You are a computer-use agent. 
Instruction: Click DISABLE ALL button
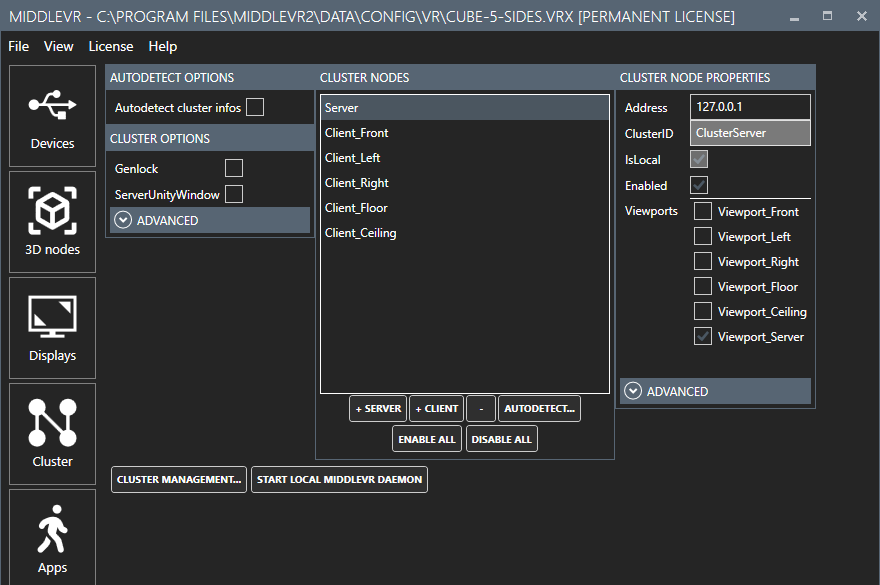(x=501, y=439)
